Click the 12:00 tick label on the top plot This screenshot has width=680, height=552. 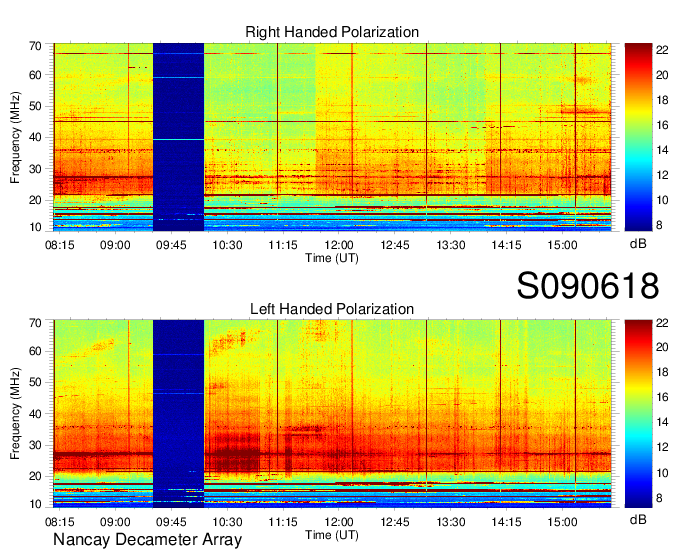click(339, 245)
